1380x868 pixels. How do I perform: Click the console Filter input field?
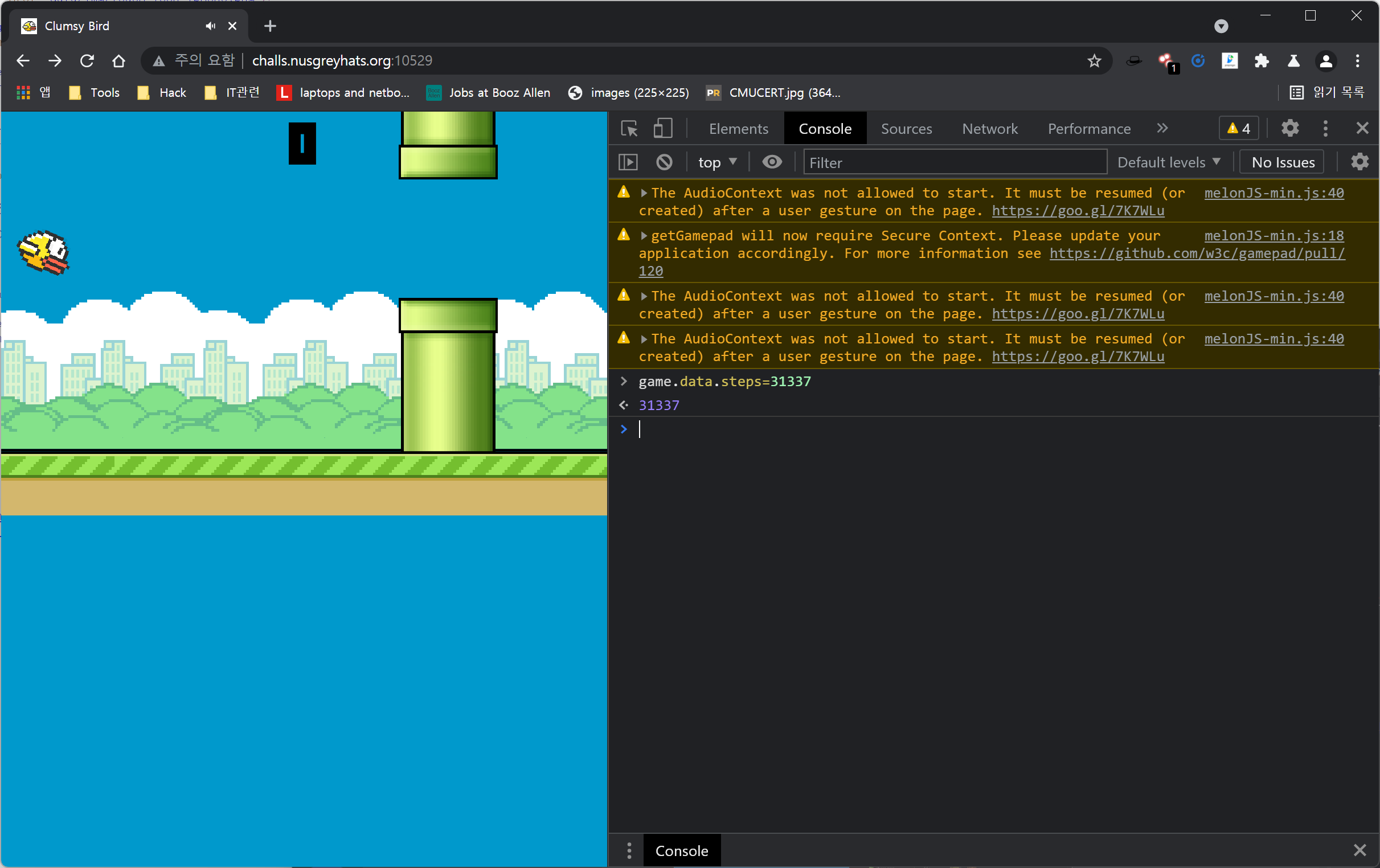click(x=954, y=162)
